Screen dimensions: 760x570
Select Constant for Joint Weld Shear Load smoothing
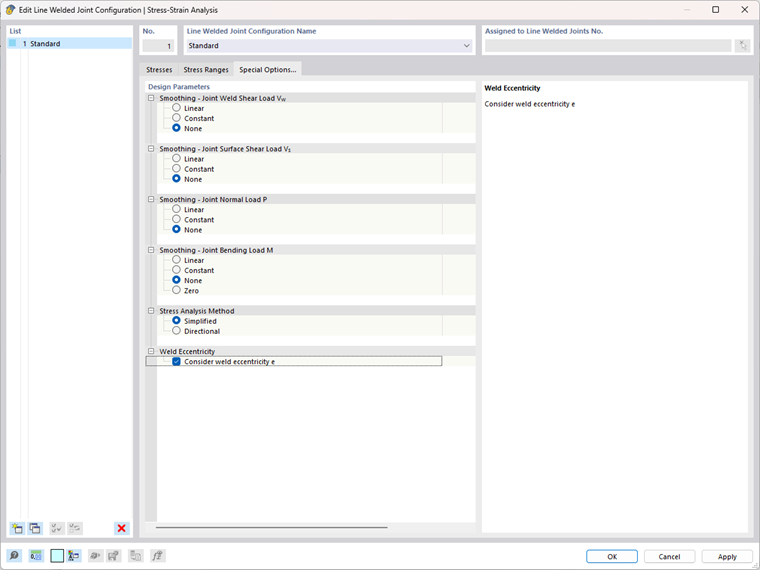pos(176,118)
